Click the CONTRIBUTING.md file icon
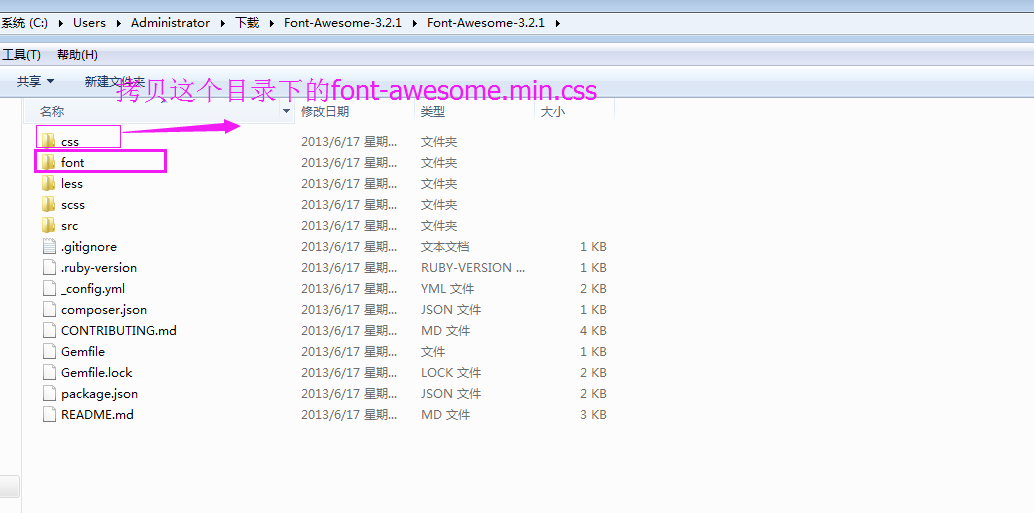1034x513 pixels. tap(49, 330)
